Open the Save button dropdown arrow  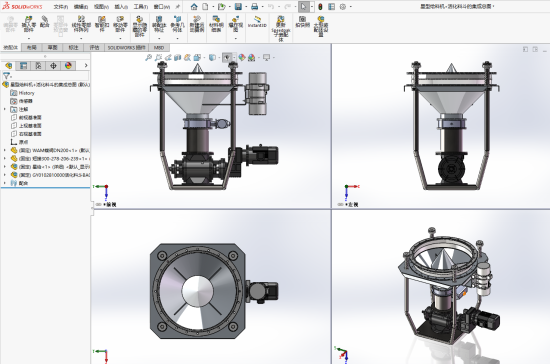[246, 7]
